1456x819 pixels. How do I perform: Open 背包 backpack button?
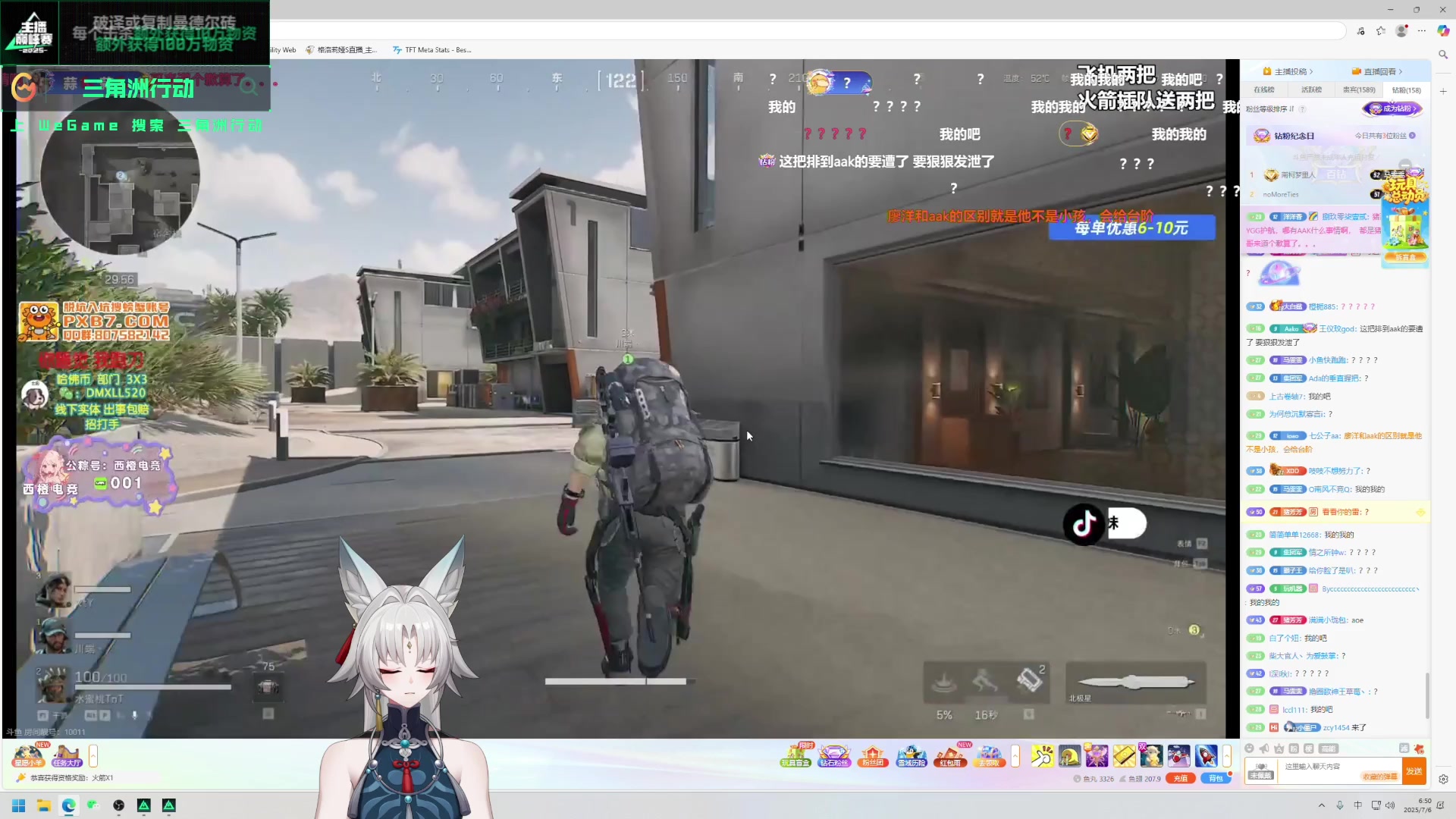click(1216, 778)
